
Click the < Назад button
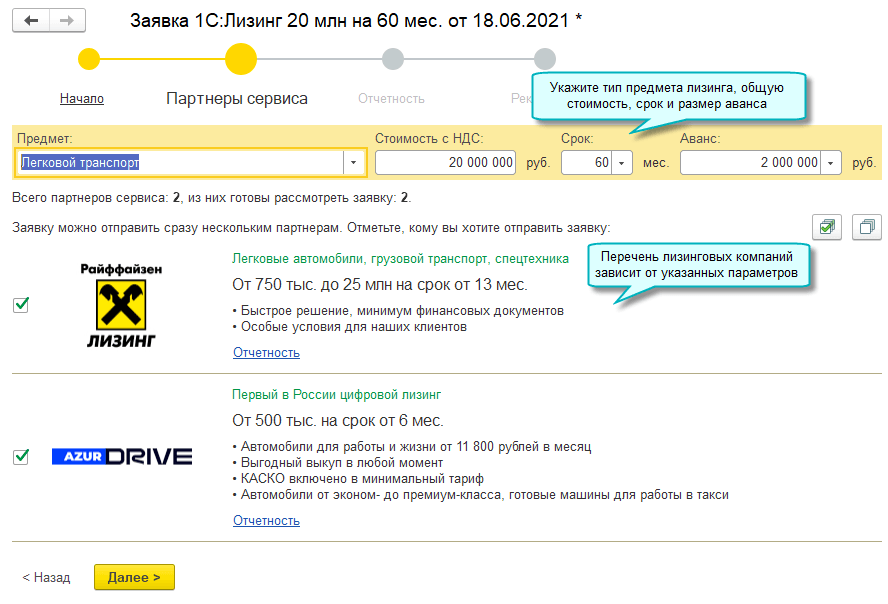(x=46, y=577)
